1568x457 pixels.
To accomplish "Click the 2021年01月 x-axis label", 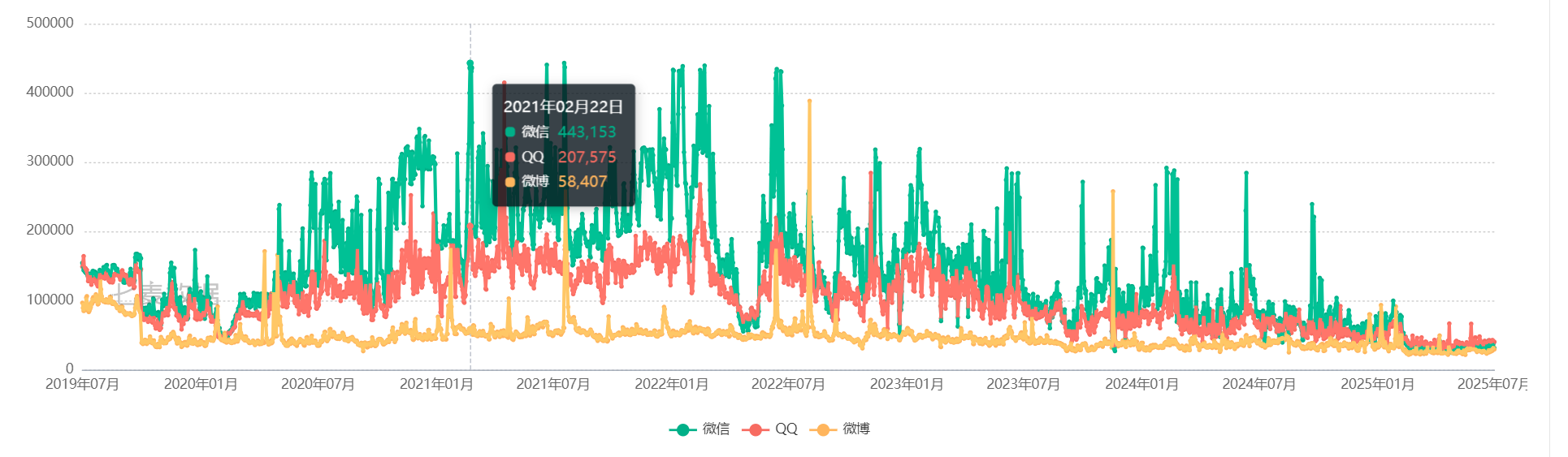I will [436, 384].
